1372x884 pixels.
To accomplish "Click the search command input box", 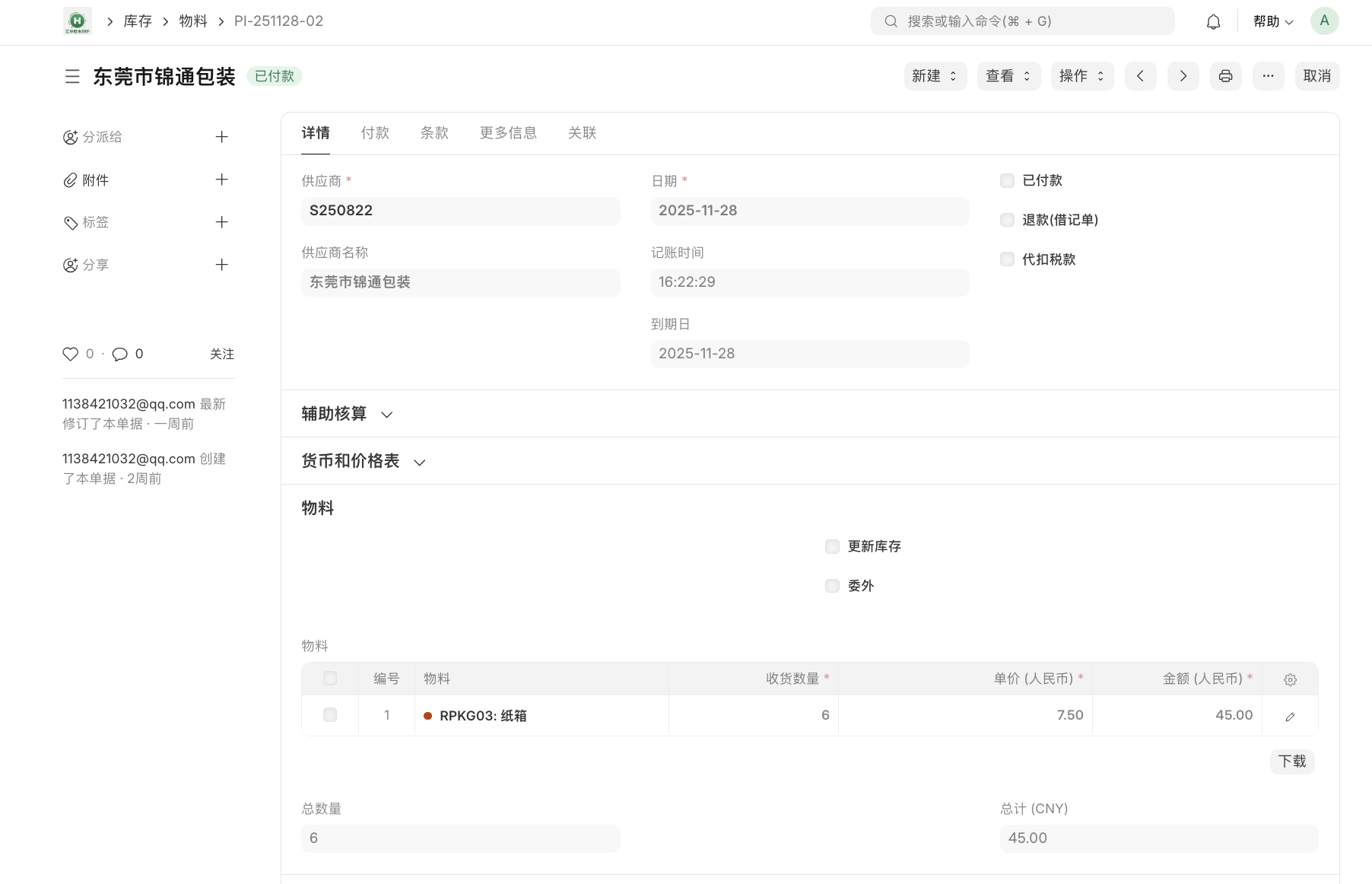I will pos(1022,21).
